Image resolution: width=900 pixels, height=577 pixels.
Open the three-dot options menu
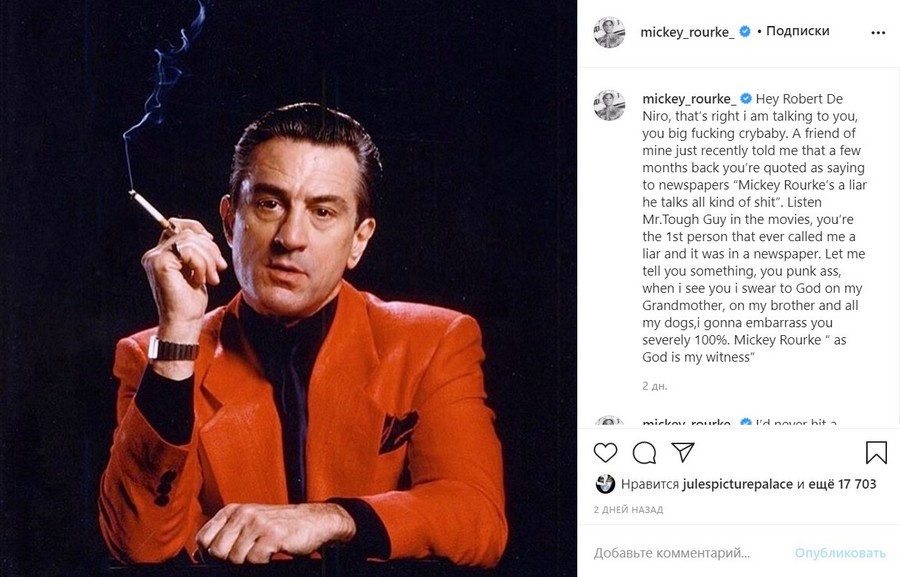878,33
